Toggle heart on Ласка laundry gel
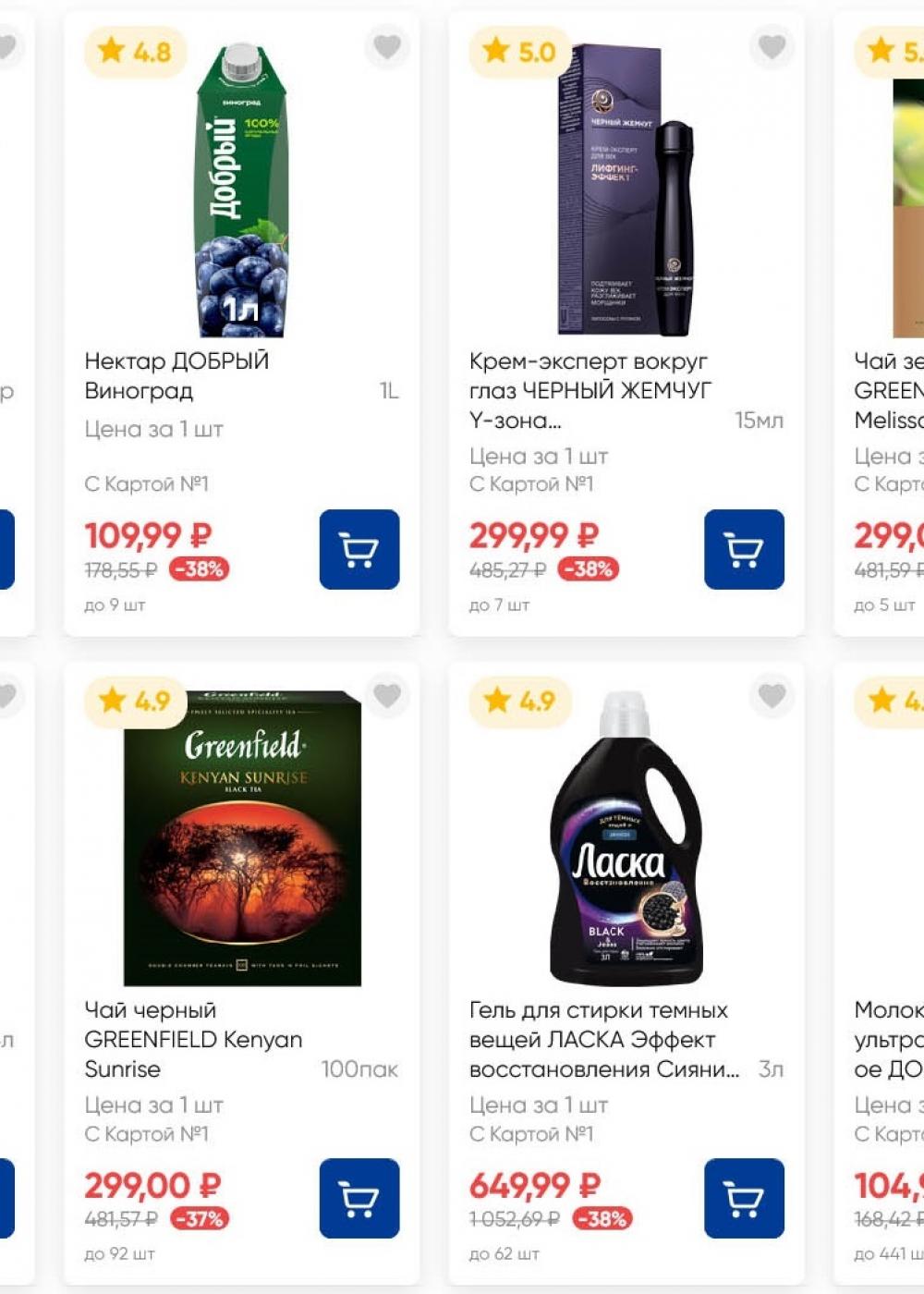 pos(772,695)
